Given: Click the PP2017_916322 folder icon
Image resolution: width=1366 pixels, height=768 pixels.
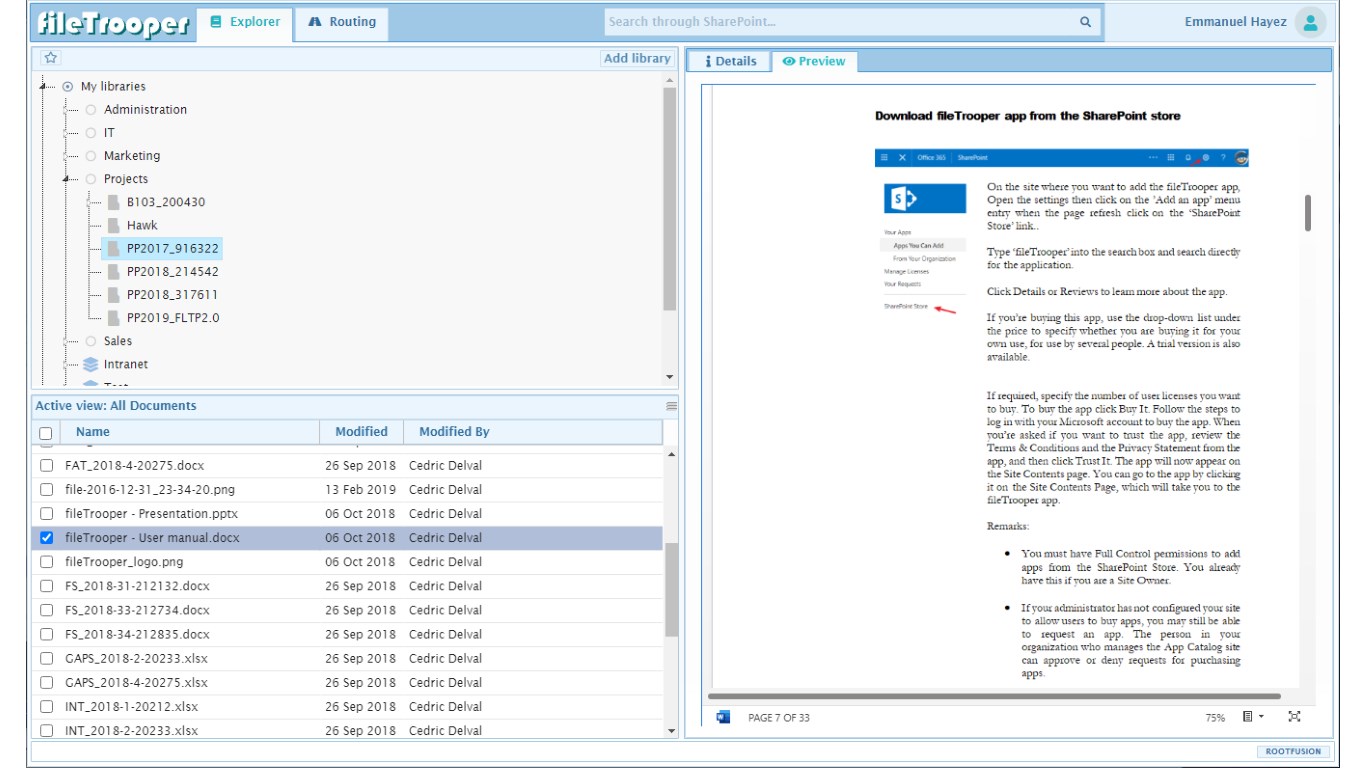Looking at the screenshot, I should pyautogui.click(x=114, y=248).
